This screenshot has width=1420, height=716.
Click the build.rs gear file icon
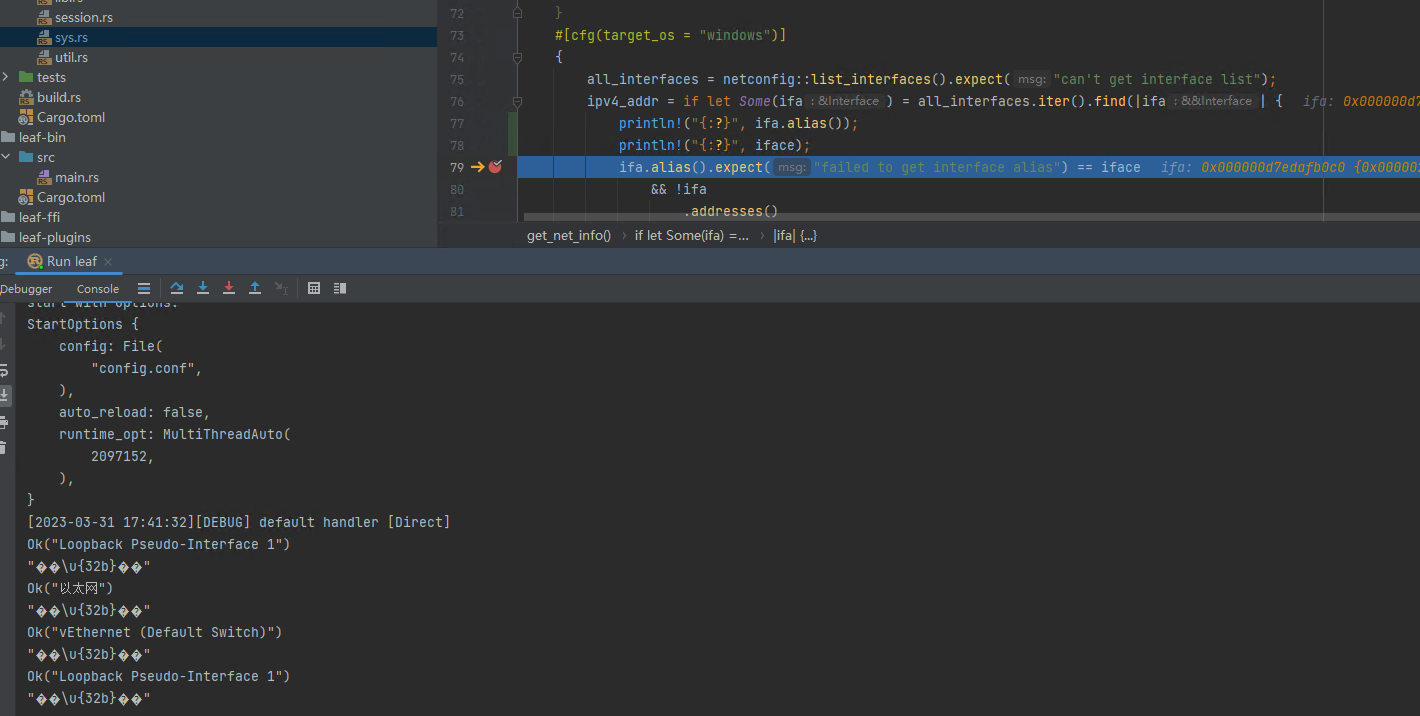pyautogui.click(x=26, y=97)
